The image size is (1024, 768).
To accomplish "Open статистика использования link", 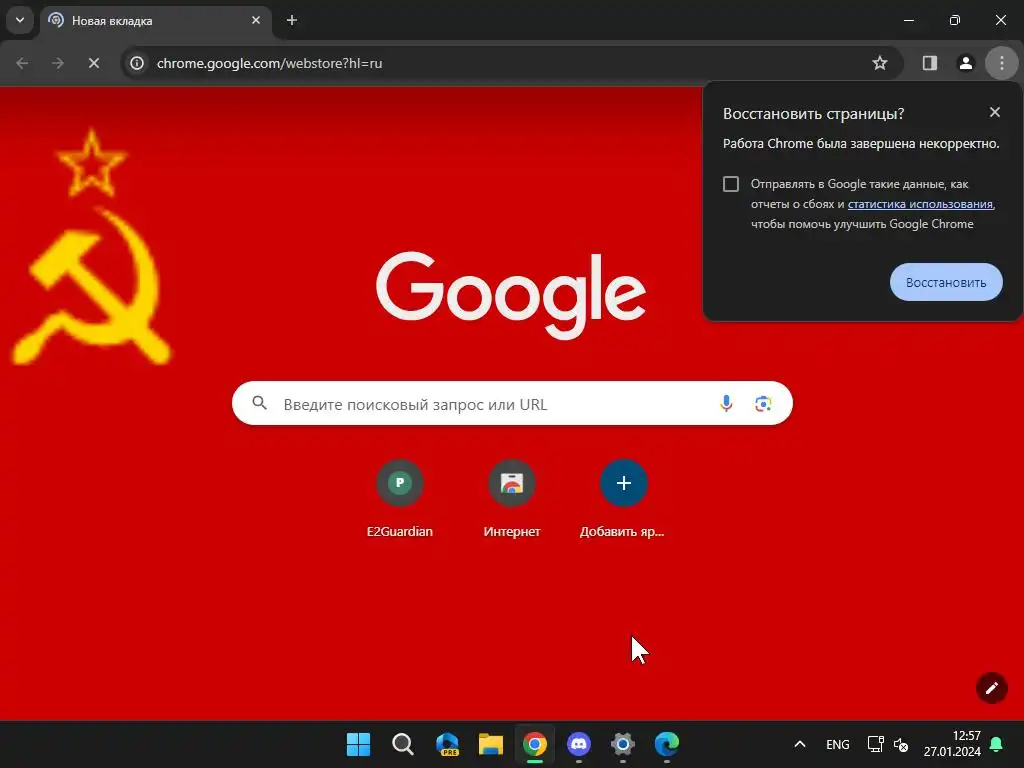I will coord(920,204).
